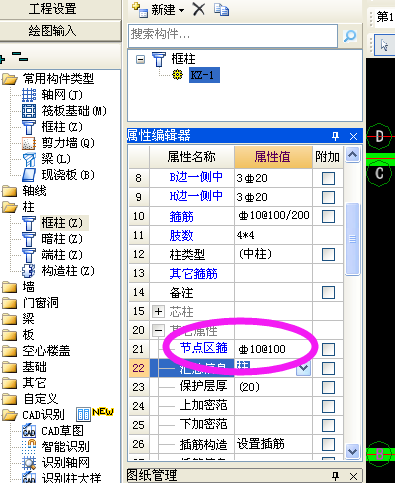
Task: Pin the 属性编辑器 panel
Action: pyautogui.click(x=336, y=136)
